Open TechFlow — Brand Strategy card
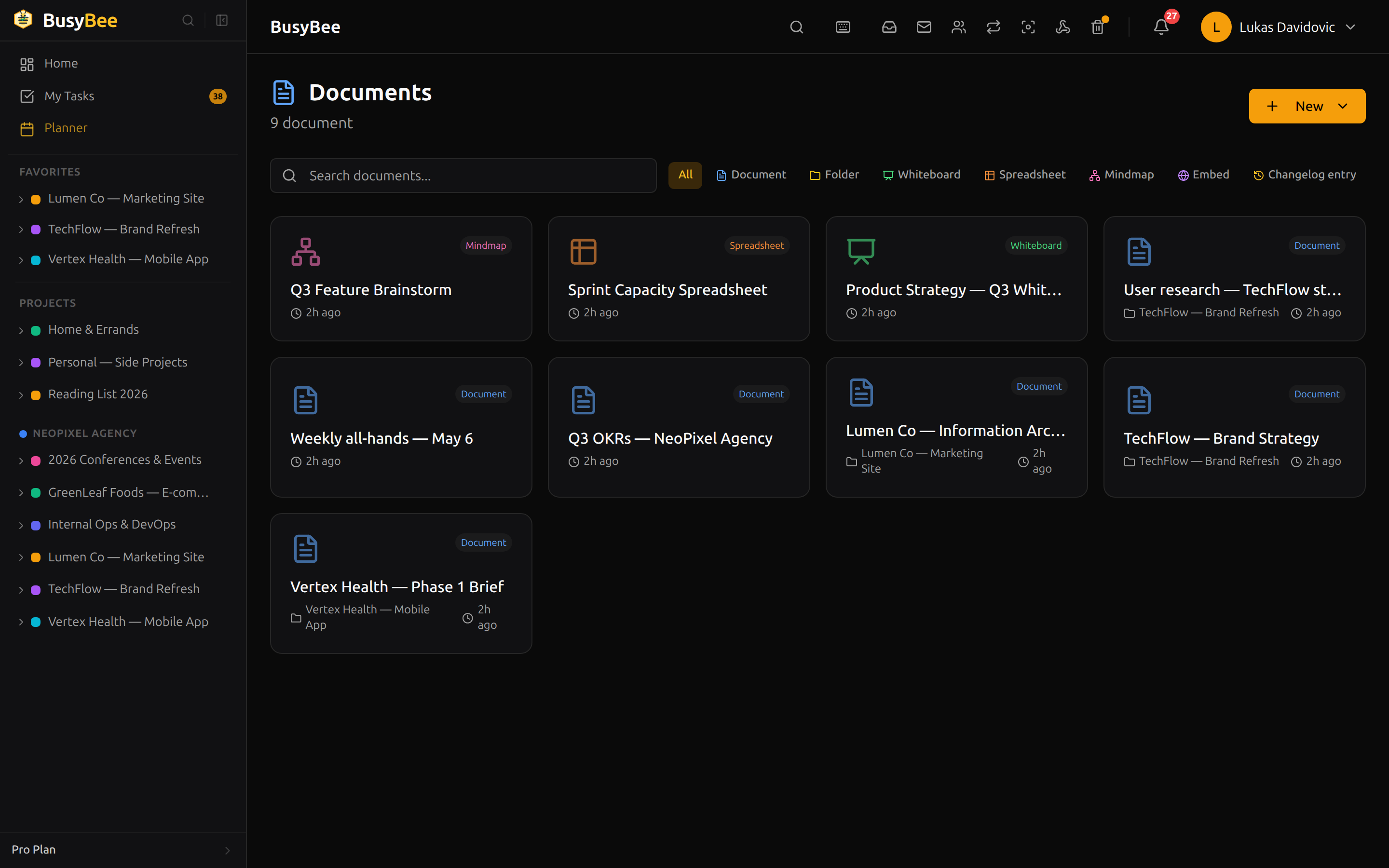Image resolution: width=1389 pixels, height=868 pixels. (1234, 427)
